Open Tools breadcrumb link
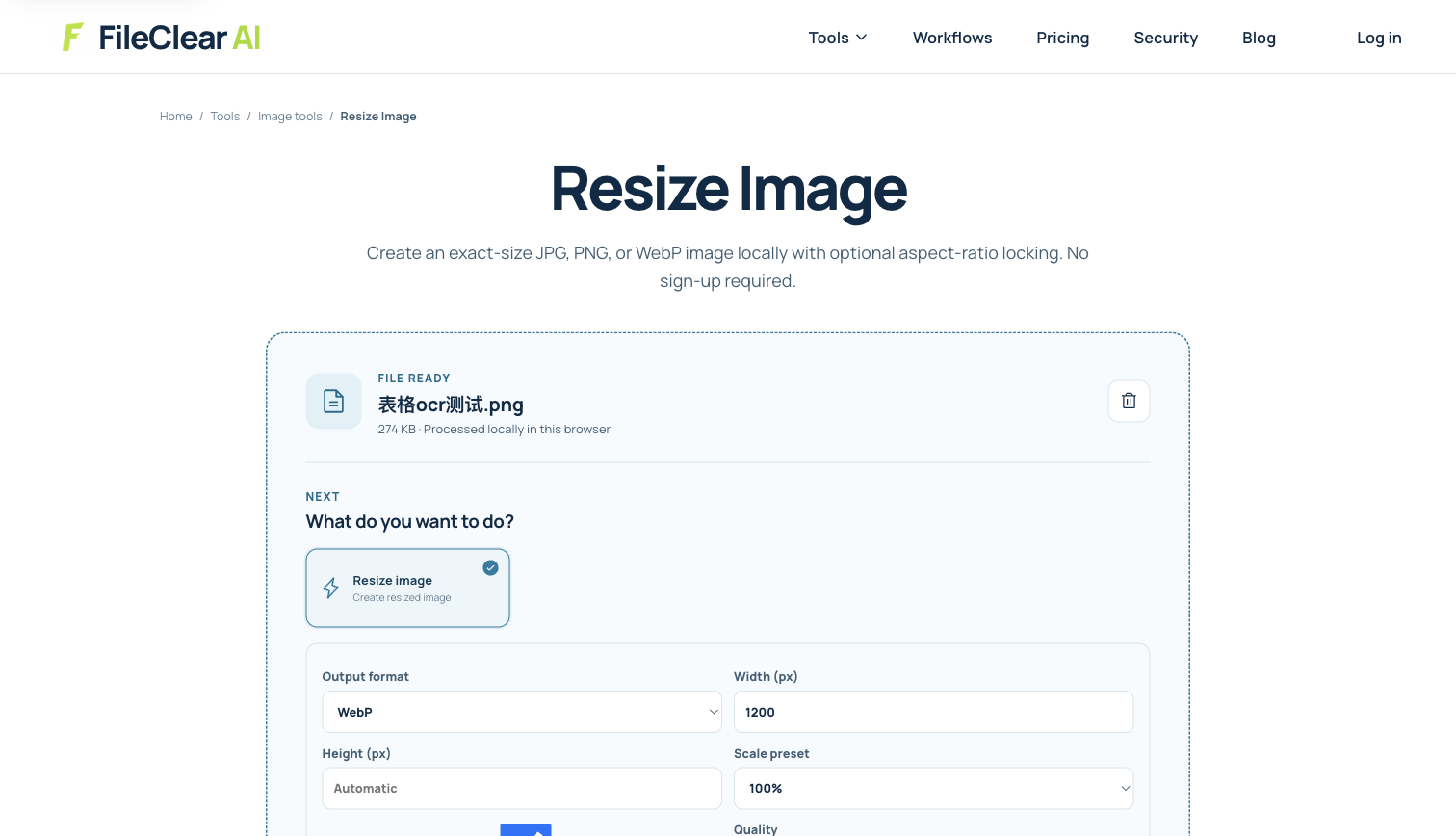The width and height of the screenshot is (1456, 836). coord(225,117)
